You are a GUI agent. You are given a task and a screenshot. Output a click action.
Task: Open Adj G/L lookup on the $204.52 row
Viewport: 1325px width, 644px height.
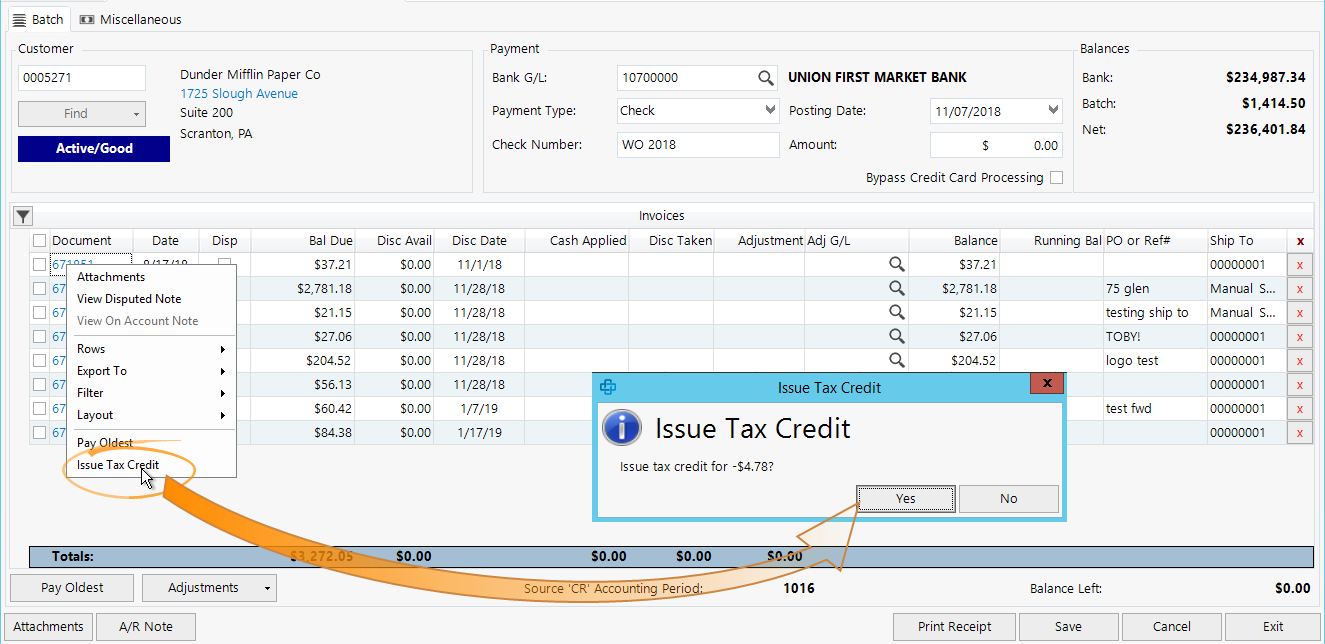(897, 360)
